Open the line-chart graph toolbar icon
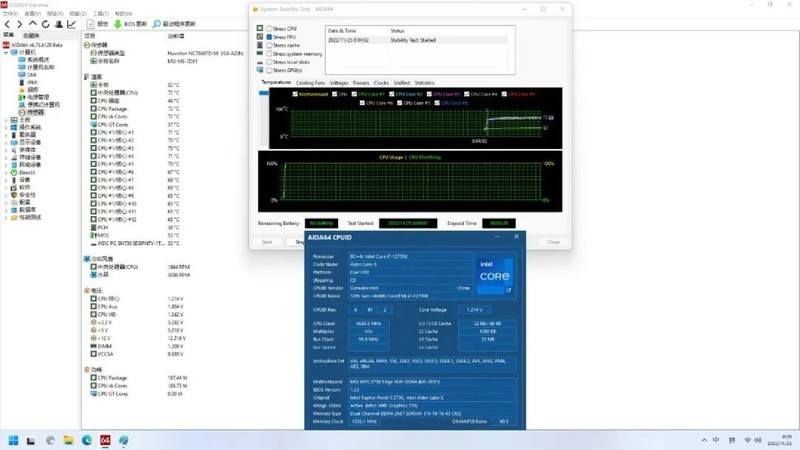The image size is (800, 450). point(71,24)
